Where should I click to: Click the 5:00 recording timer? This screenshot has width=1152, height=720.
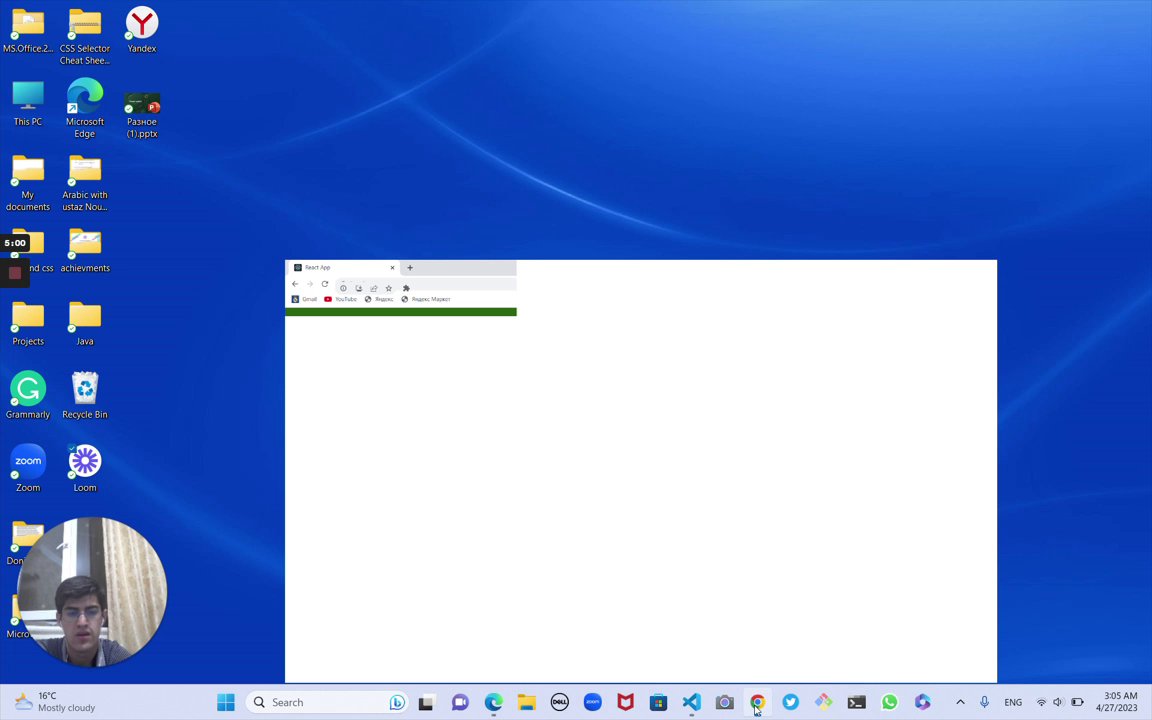pyautogui.click(x=15, y=243)
